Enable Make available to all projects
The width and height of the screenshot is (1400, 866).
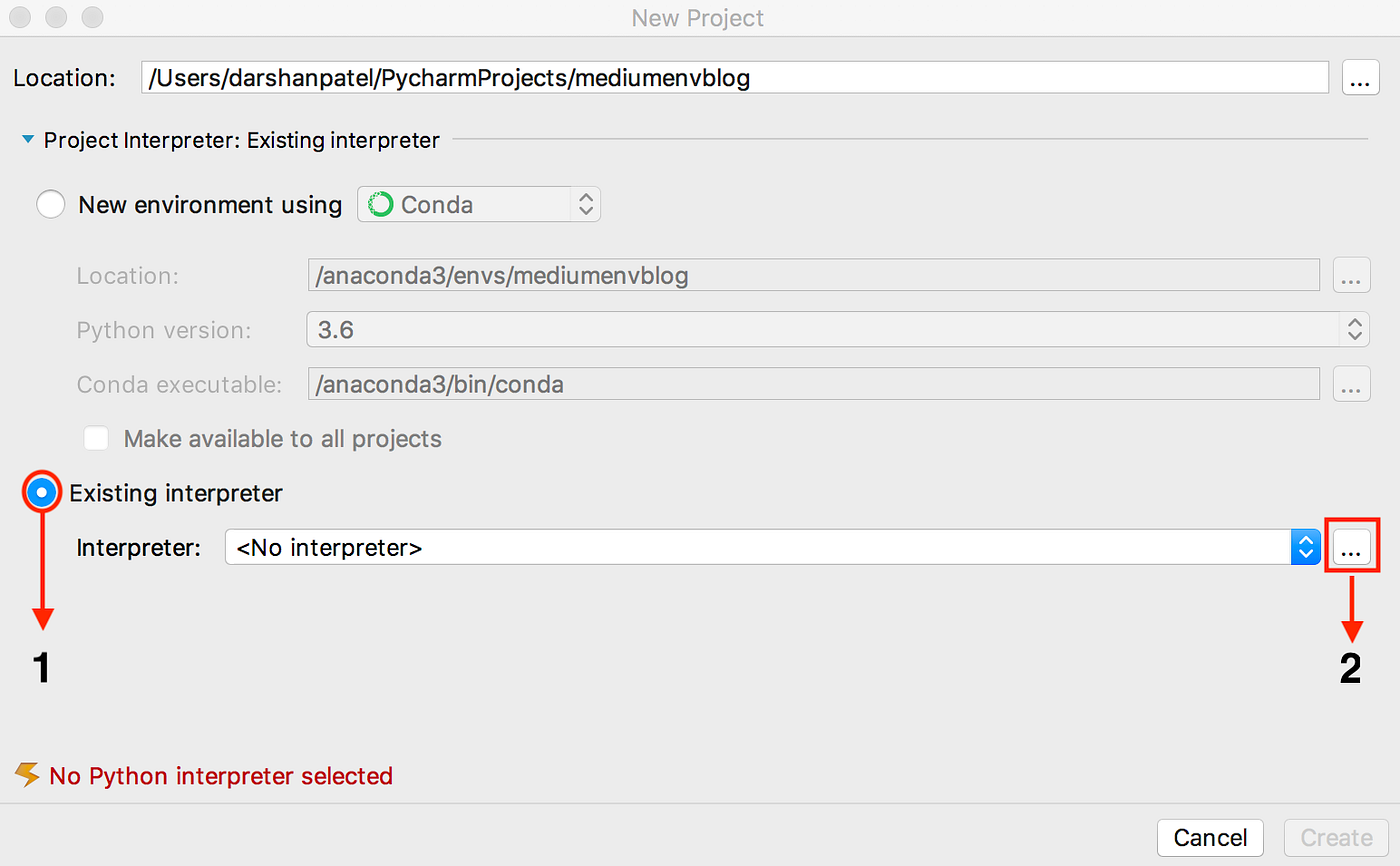(96, 438)
